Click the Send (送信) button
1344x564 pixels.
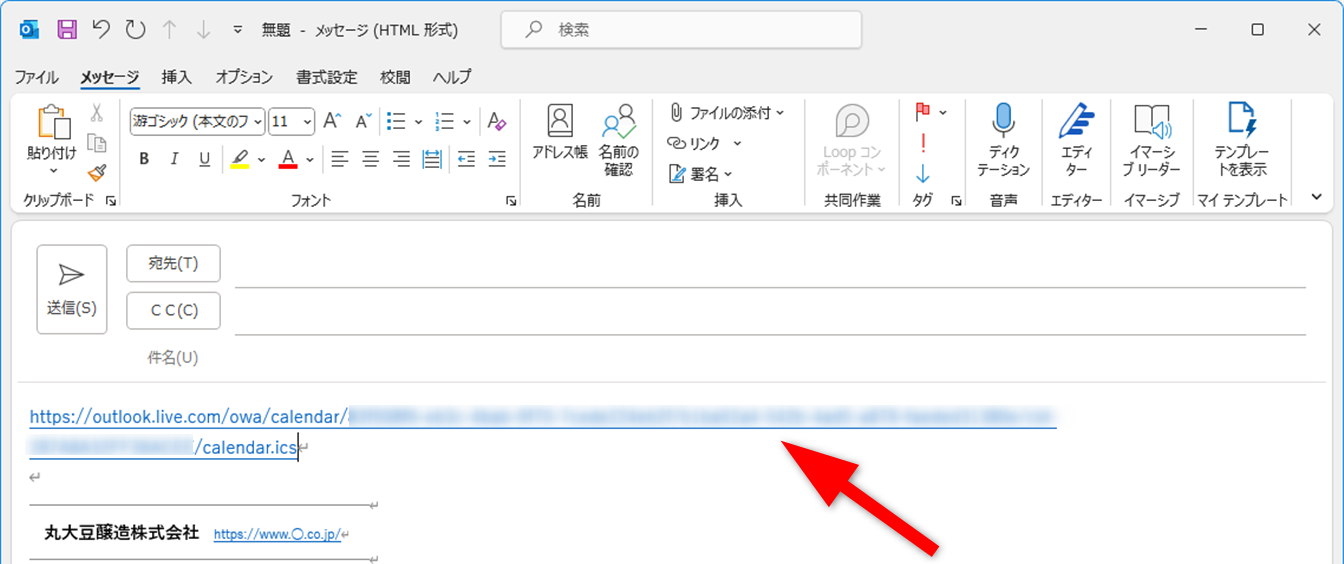point(72,289)
